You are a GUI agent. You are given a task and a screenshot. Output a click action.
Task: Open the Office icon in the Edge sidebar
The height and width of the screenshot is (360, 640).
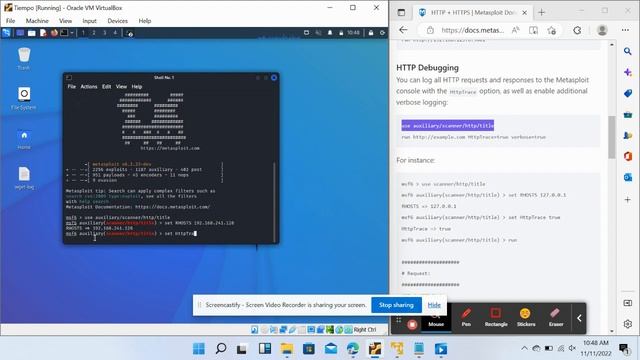[628, 156]
